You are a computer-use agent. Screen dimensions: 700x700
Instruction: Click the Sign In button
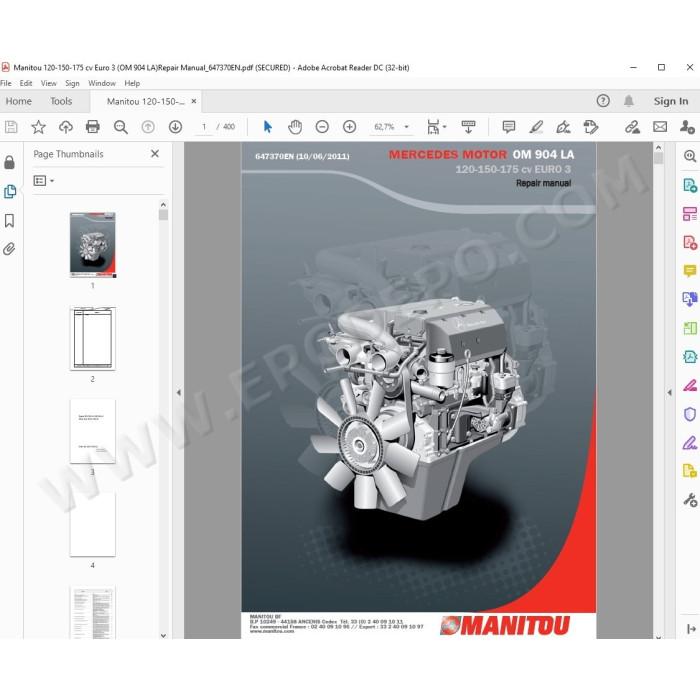click(x=671, y=101)
